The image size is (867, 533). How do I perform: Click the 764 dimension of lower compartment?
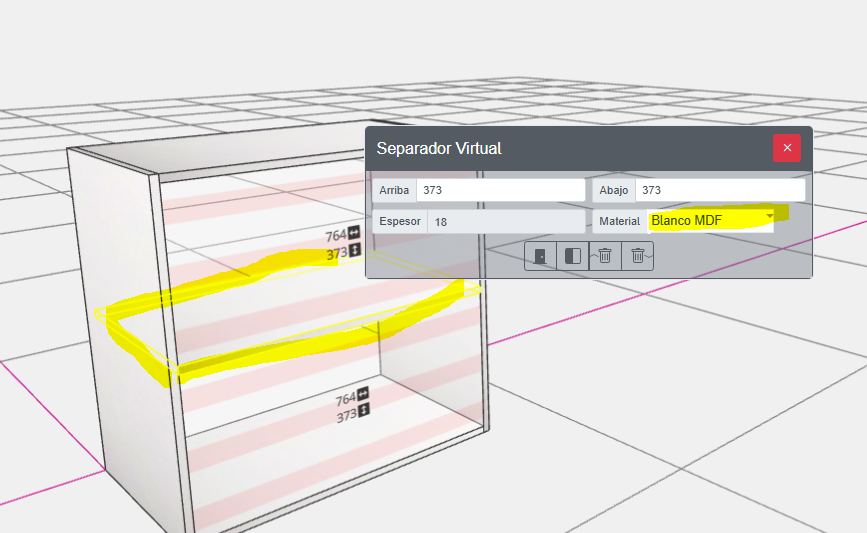click(346, 399)
